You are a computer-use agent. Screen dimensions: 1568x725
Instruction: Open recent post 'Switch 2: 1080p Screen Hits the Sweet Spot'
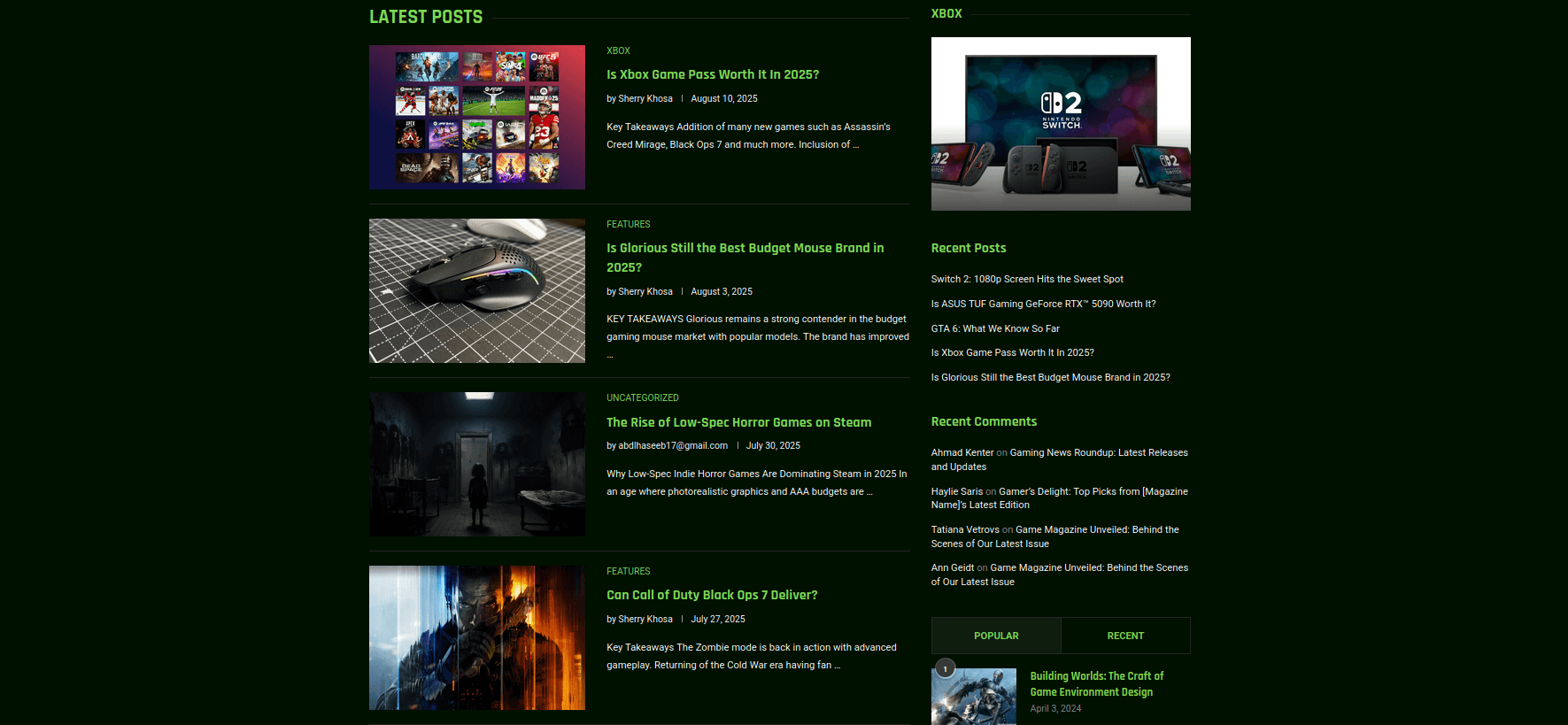point(1027,279)
